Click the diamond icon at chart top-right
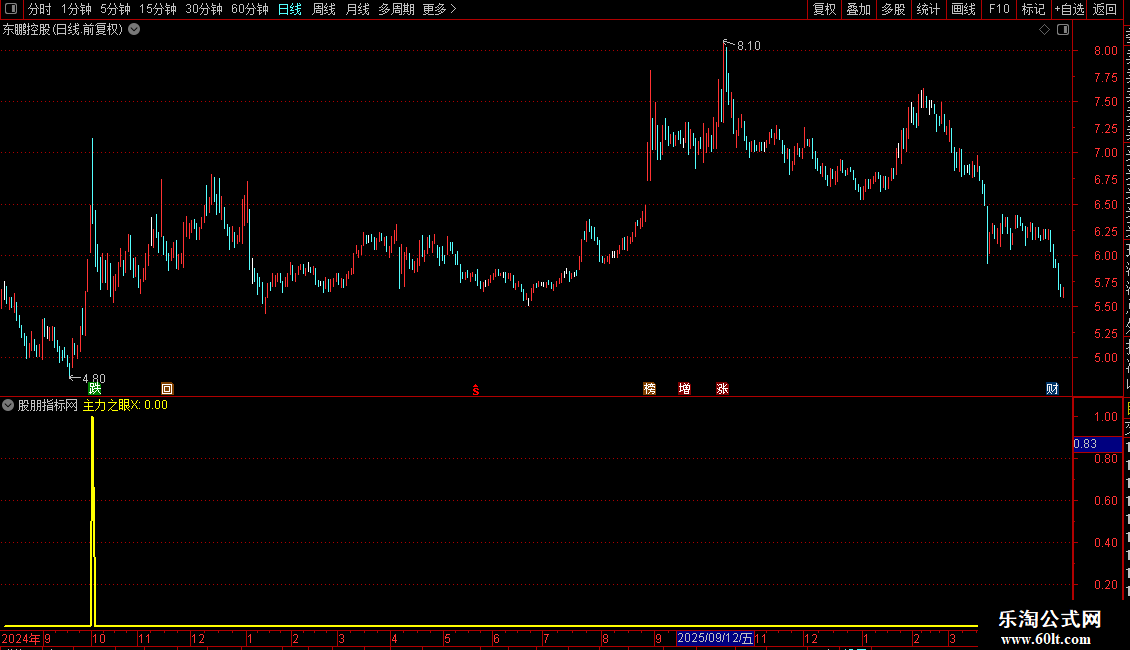Screen dimensions: 1130x650 (x=1044, y=30)
